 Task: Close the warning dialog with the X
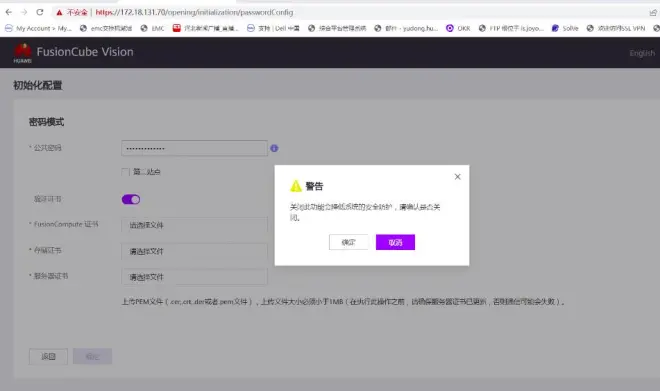458,177
